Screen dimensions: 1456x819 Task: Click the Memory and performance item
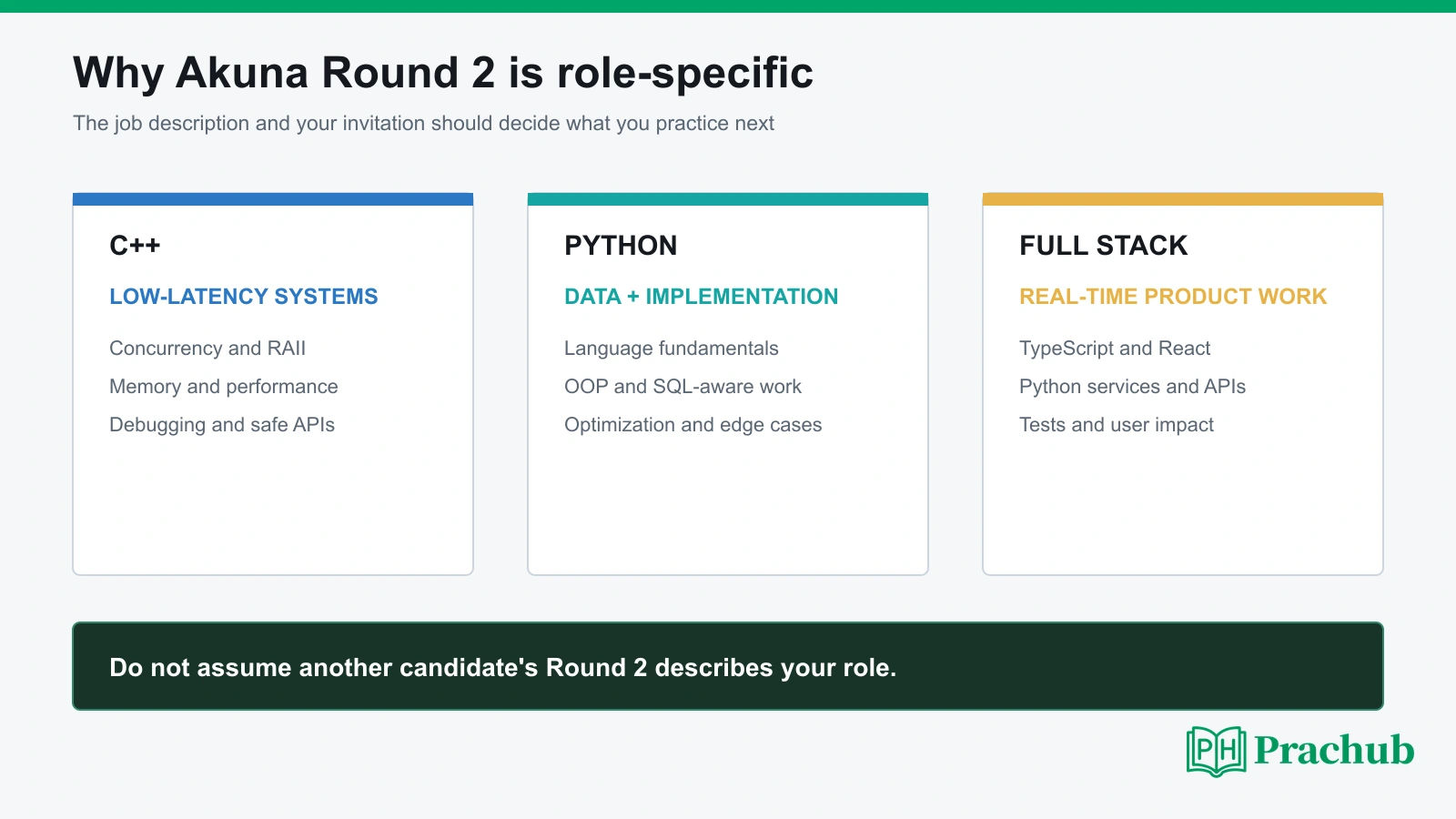[224, 387]
